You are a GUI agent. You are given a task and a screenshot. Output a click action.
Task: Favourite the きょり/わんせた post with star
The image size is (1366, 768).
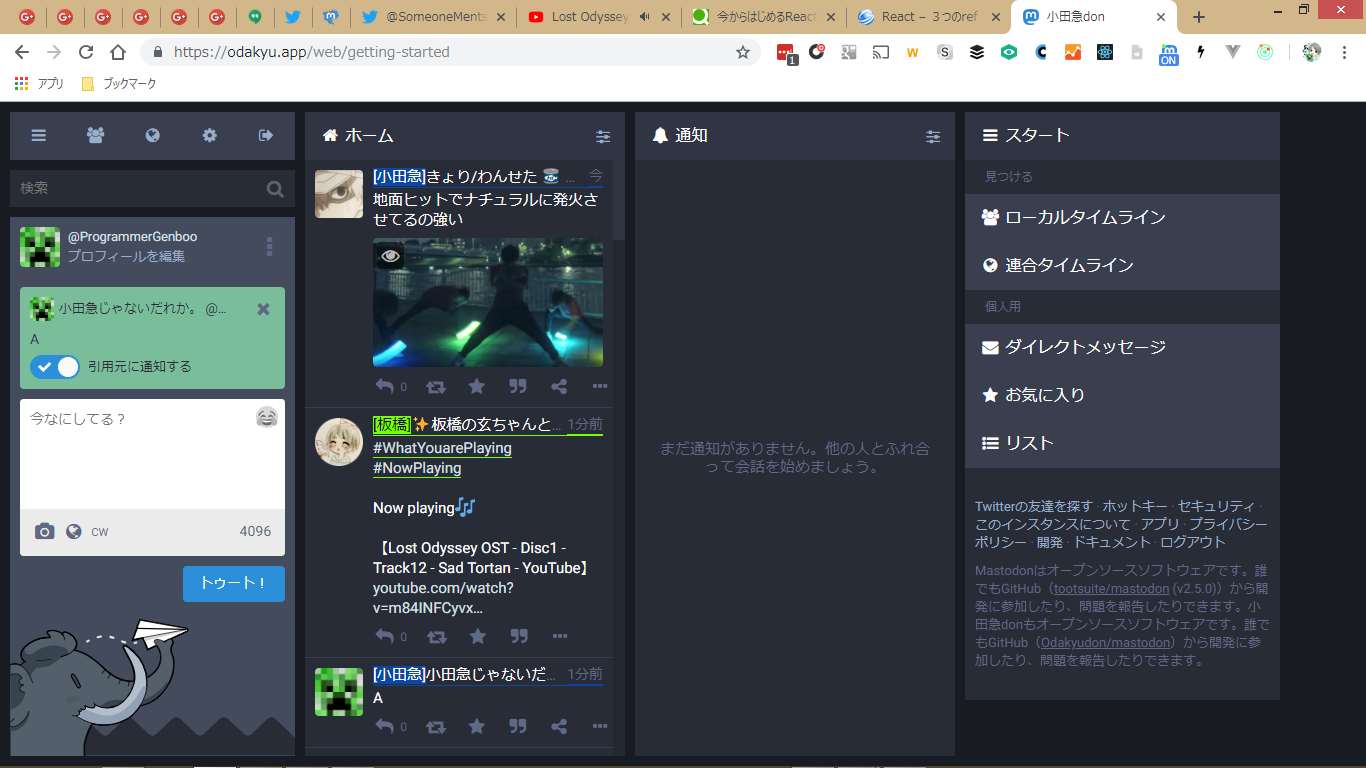click(x=477, y=387)
